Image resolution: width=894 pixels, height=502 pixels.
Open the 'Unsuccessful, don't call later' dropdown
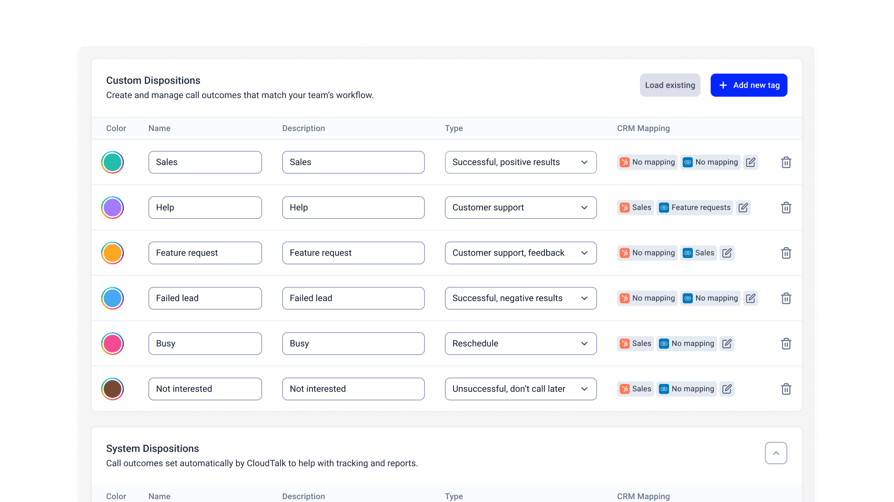pos(521,389)
